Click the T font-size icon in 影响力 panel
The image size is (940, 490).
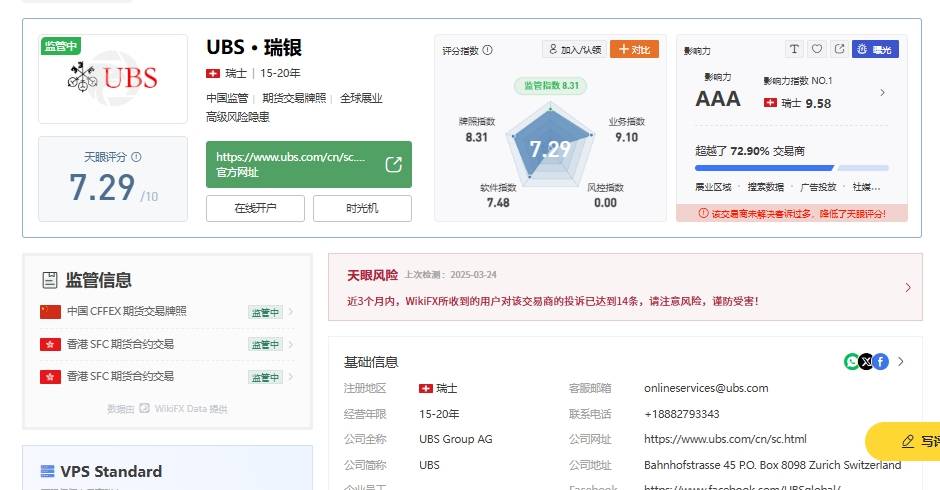tap(794, 49)
